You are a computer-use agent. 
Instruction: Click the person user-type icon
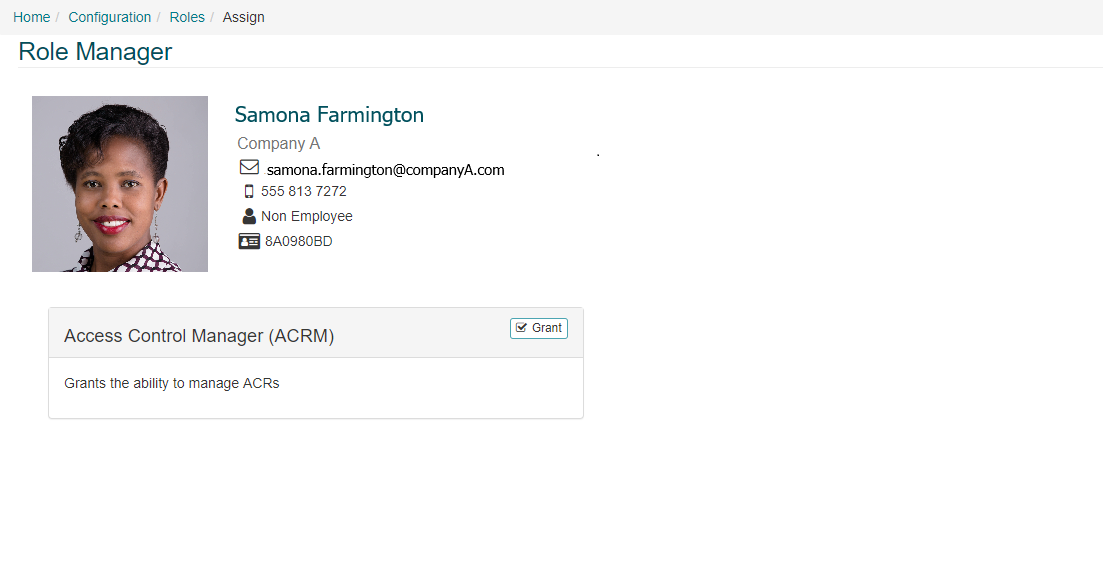[249, 216]
